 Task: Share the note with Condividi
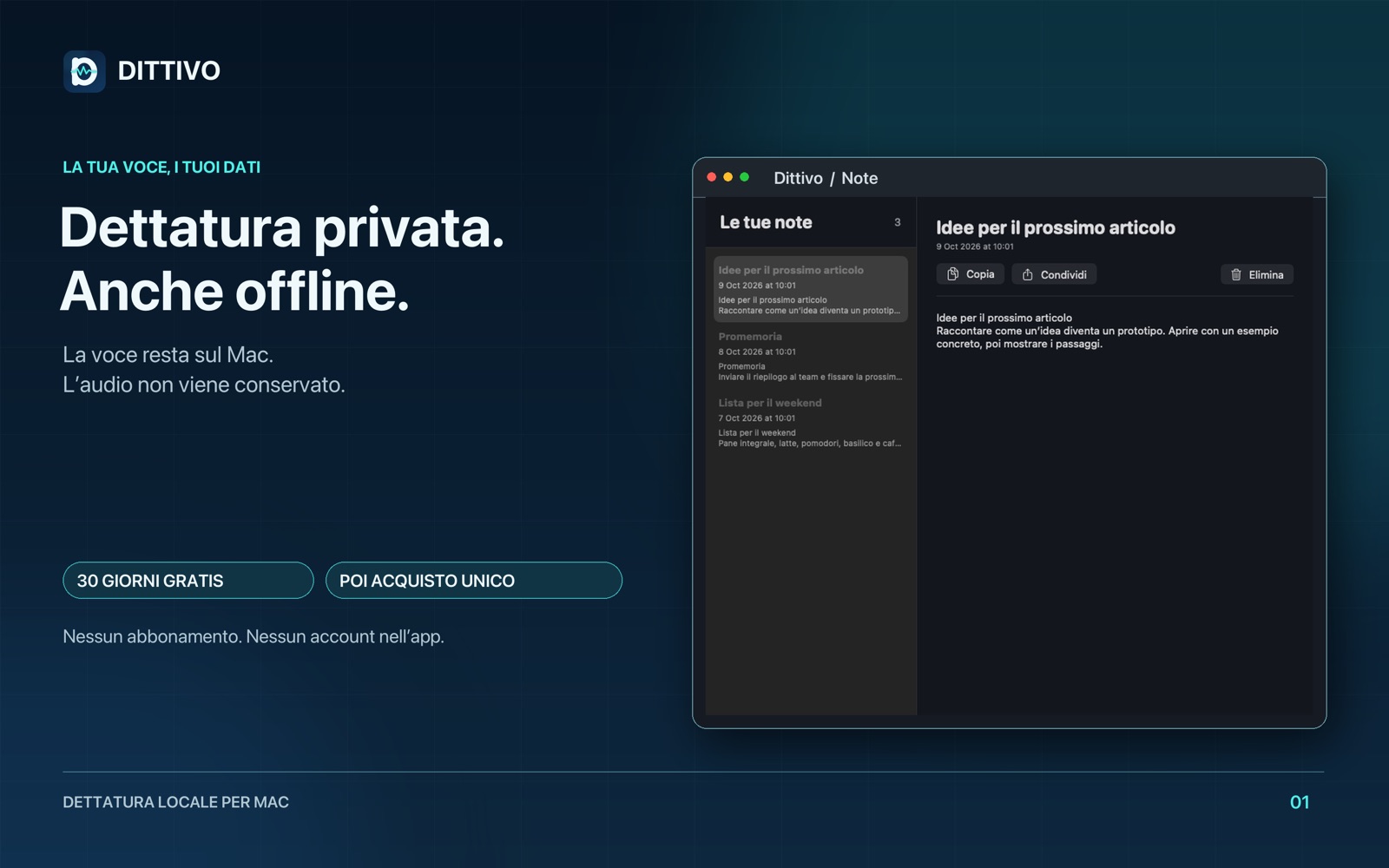1054,274
